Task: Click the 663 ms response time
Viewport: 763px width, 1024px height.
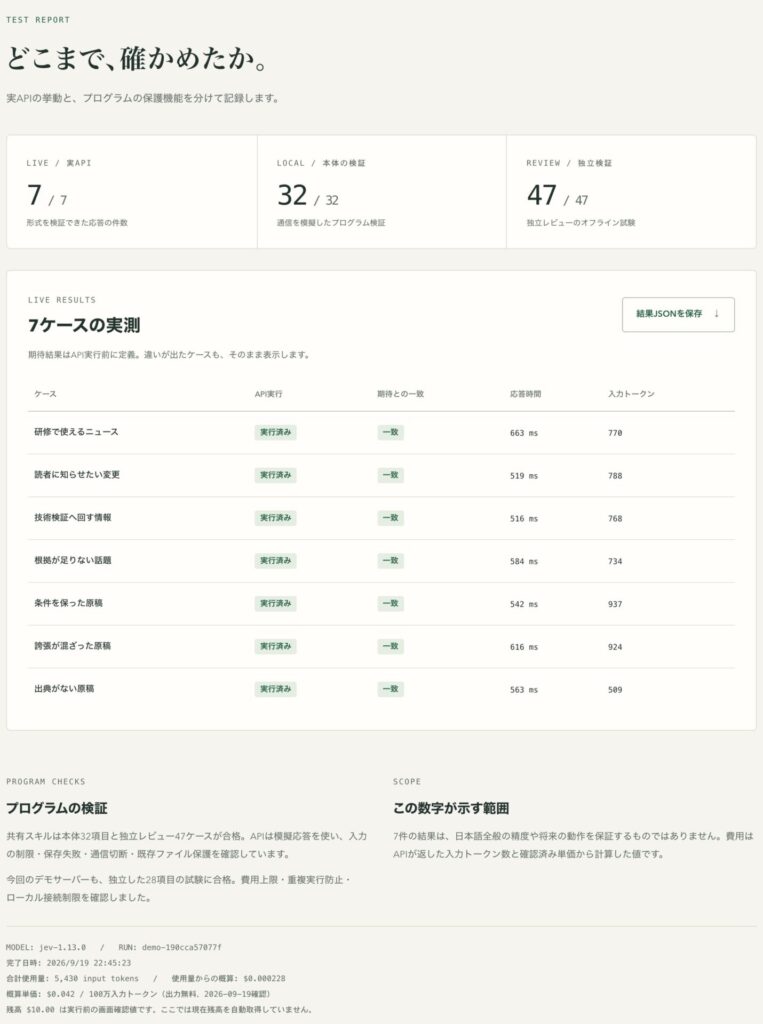Action: (524, 433)
